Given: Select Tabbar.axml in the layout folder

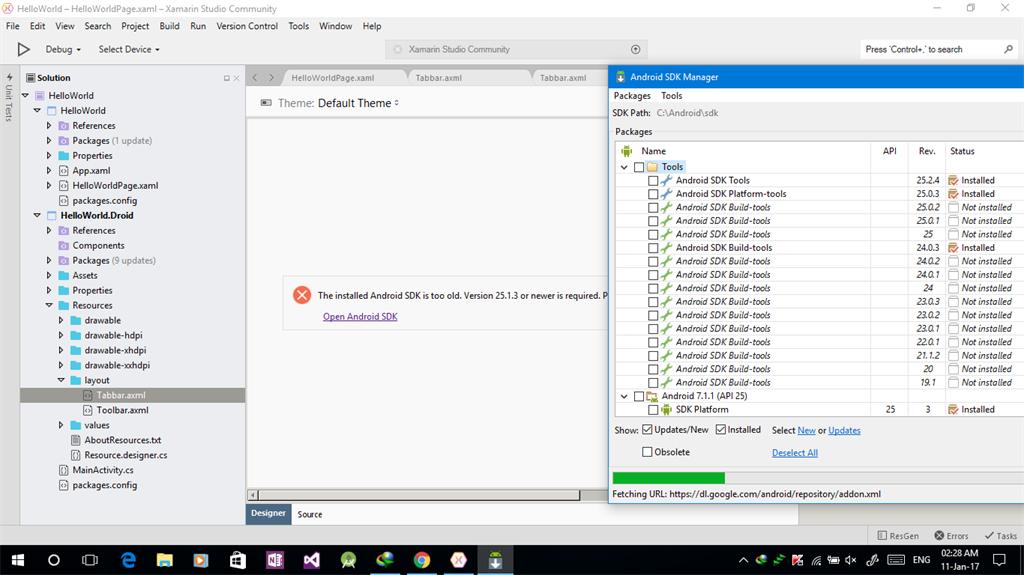Looking at the screenshot, I should click(121, 395).
